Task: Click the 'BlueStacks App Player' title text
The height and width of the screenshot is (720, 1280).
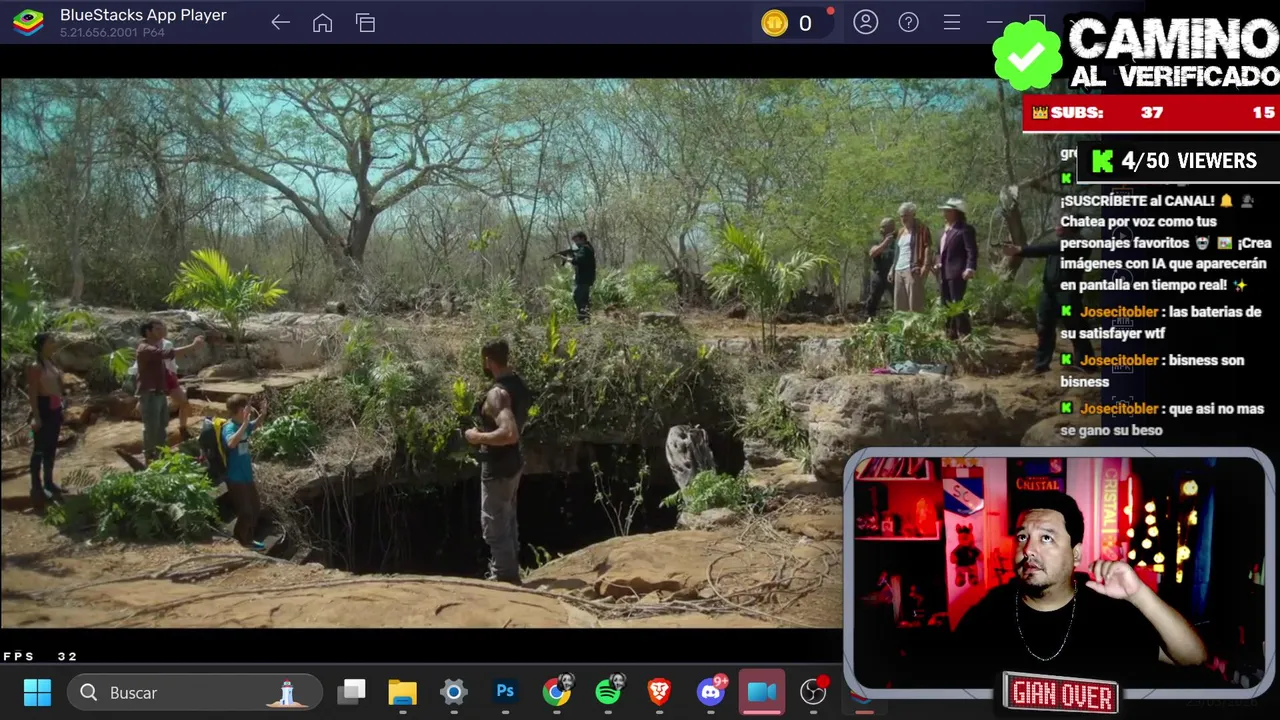Action: click(143, 15)
